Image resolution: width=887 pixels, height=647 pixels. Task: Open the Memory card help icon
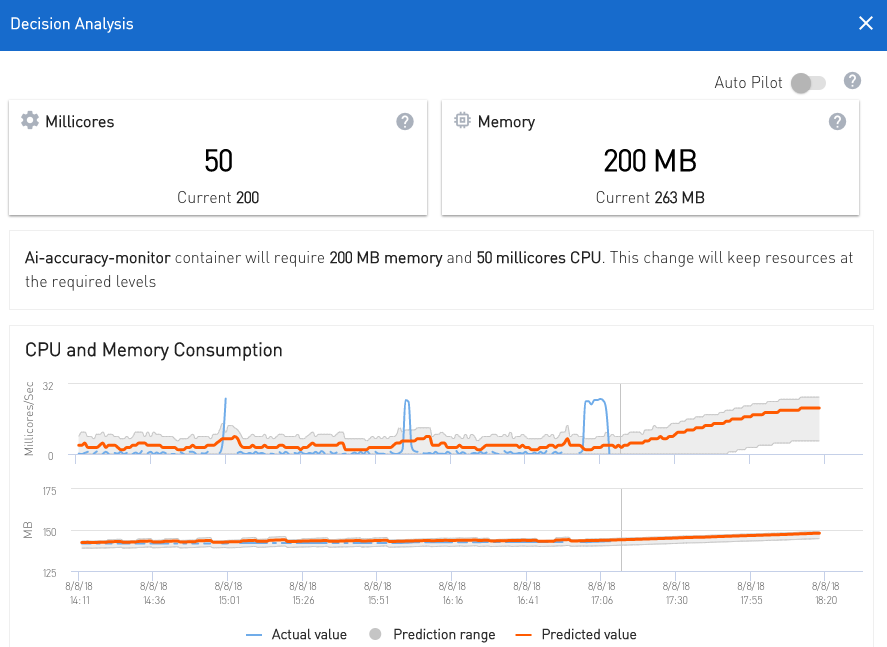point(837,121)
